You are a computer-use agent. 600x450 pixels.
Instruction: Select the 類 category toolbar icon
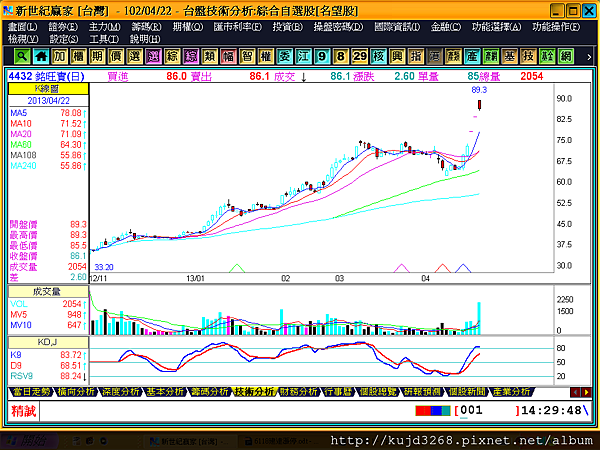209,57
